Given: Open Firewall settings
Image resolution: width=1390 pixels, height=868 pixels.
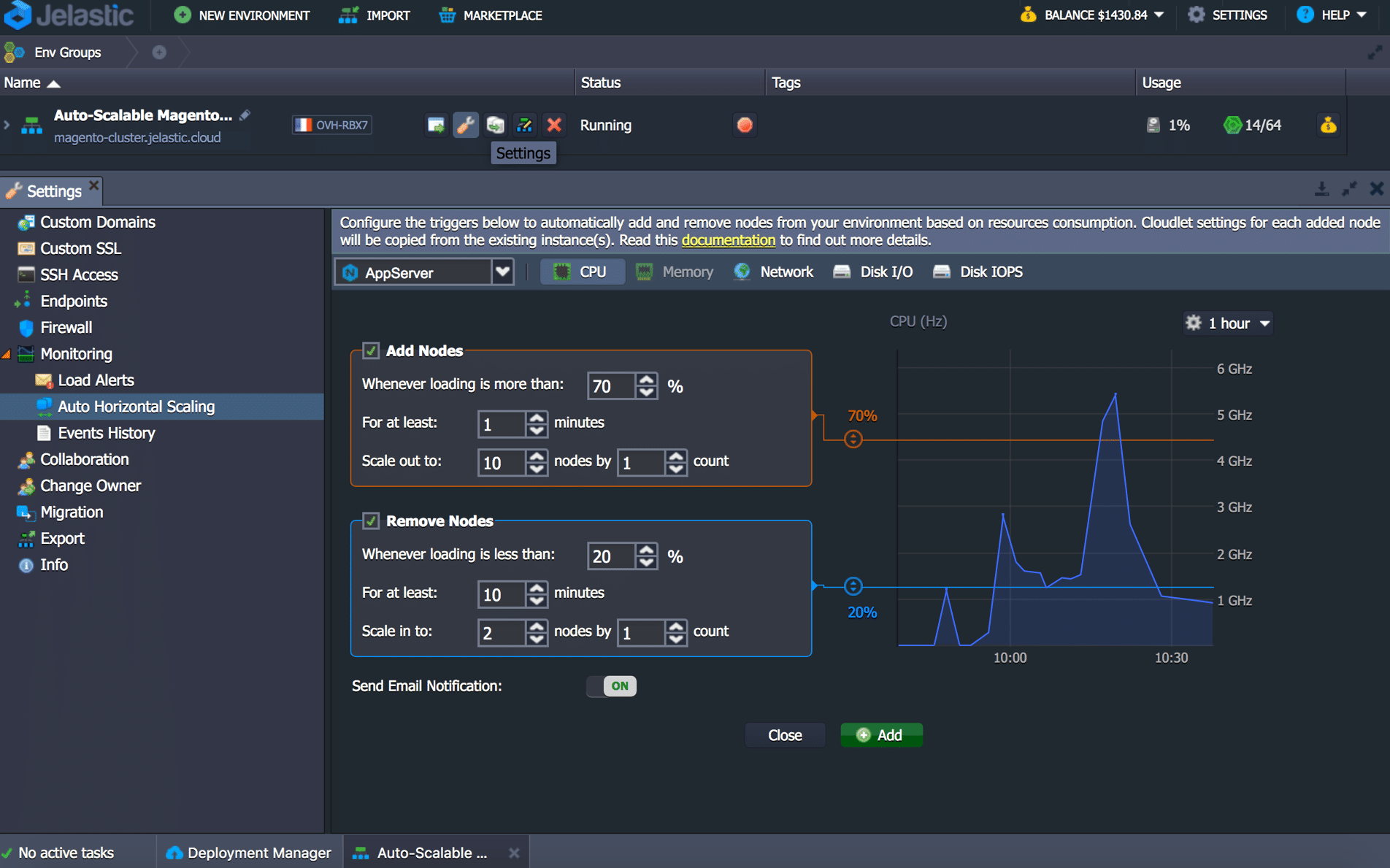Looking at the screenshot, I should click(66, 327).
